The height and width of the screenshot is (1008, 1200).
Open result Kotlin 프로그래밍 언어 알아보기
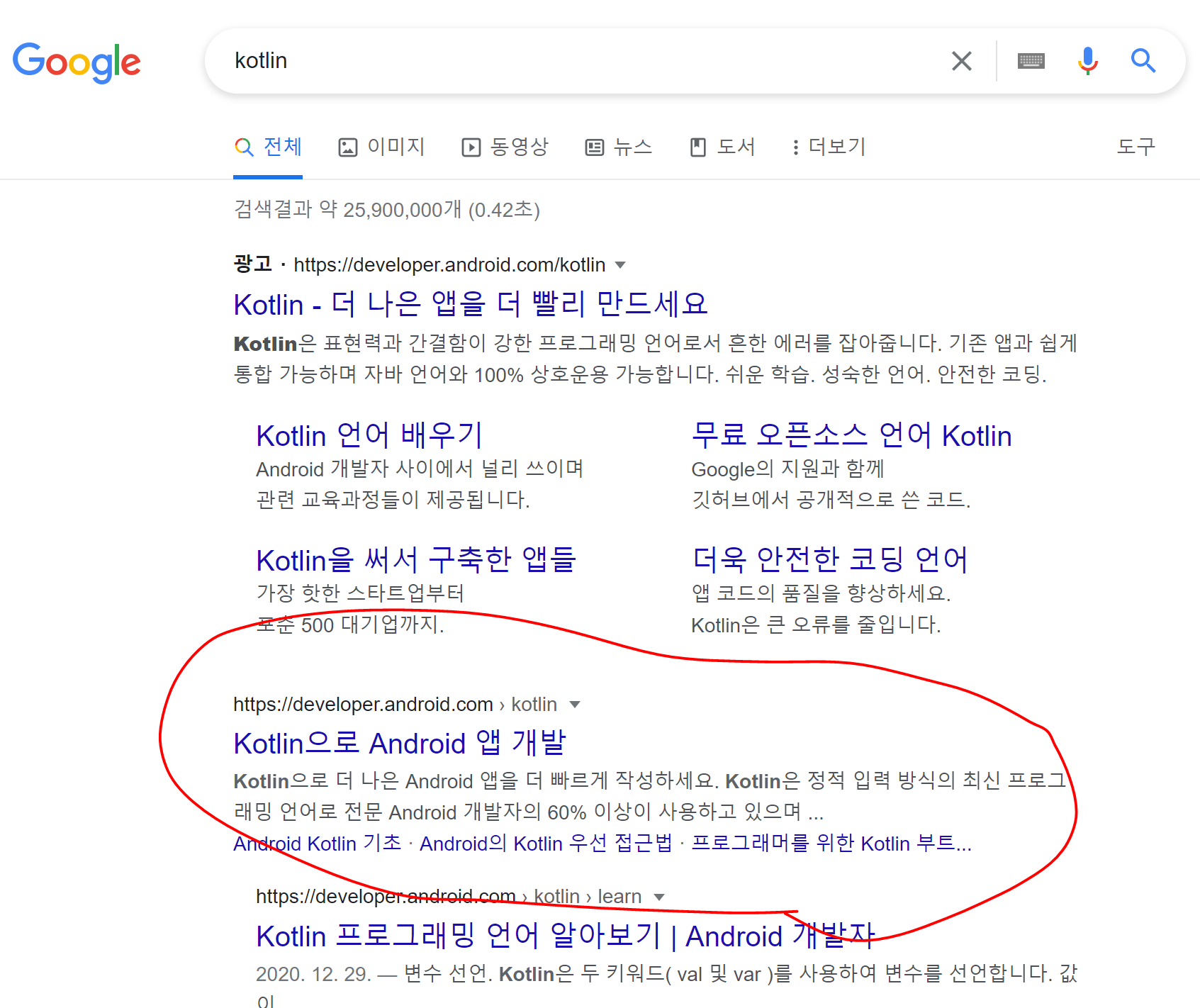(566, 936)
